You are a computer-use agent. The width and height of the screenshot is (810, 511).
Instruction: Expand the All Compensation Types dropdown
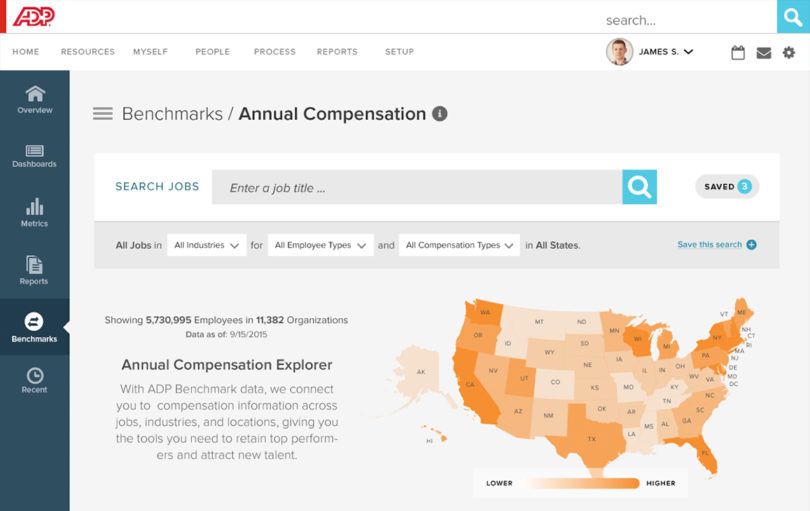(459, 245)
